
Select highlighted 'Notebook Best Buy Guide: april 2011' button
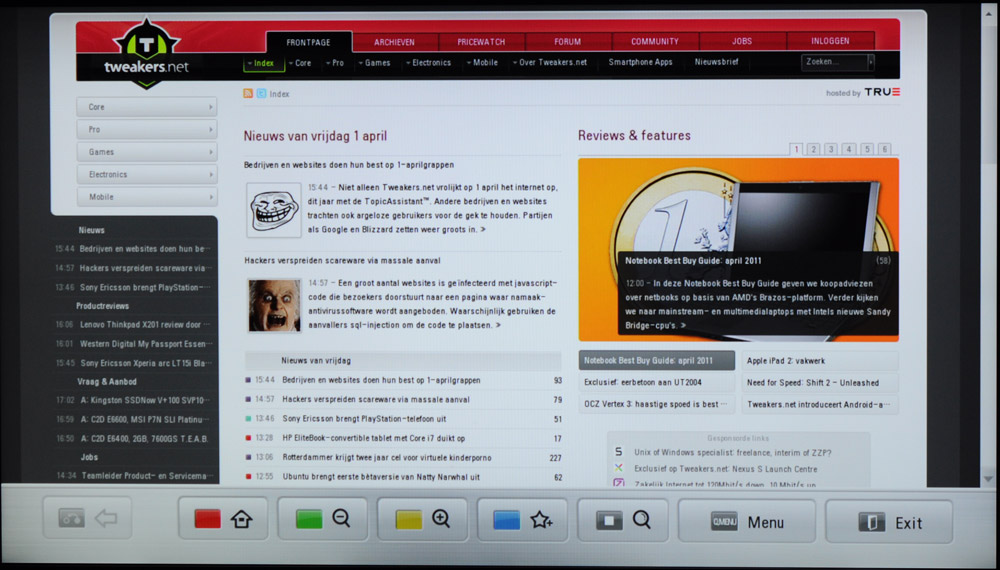657,361
